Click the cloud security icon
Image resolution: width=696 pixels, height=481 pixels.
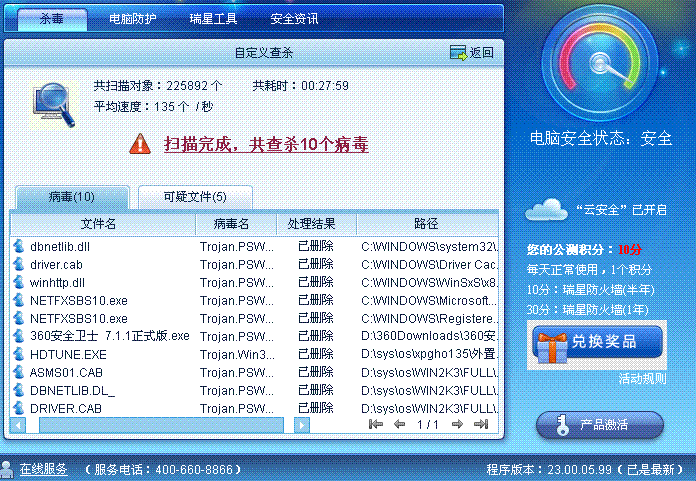546,209
